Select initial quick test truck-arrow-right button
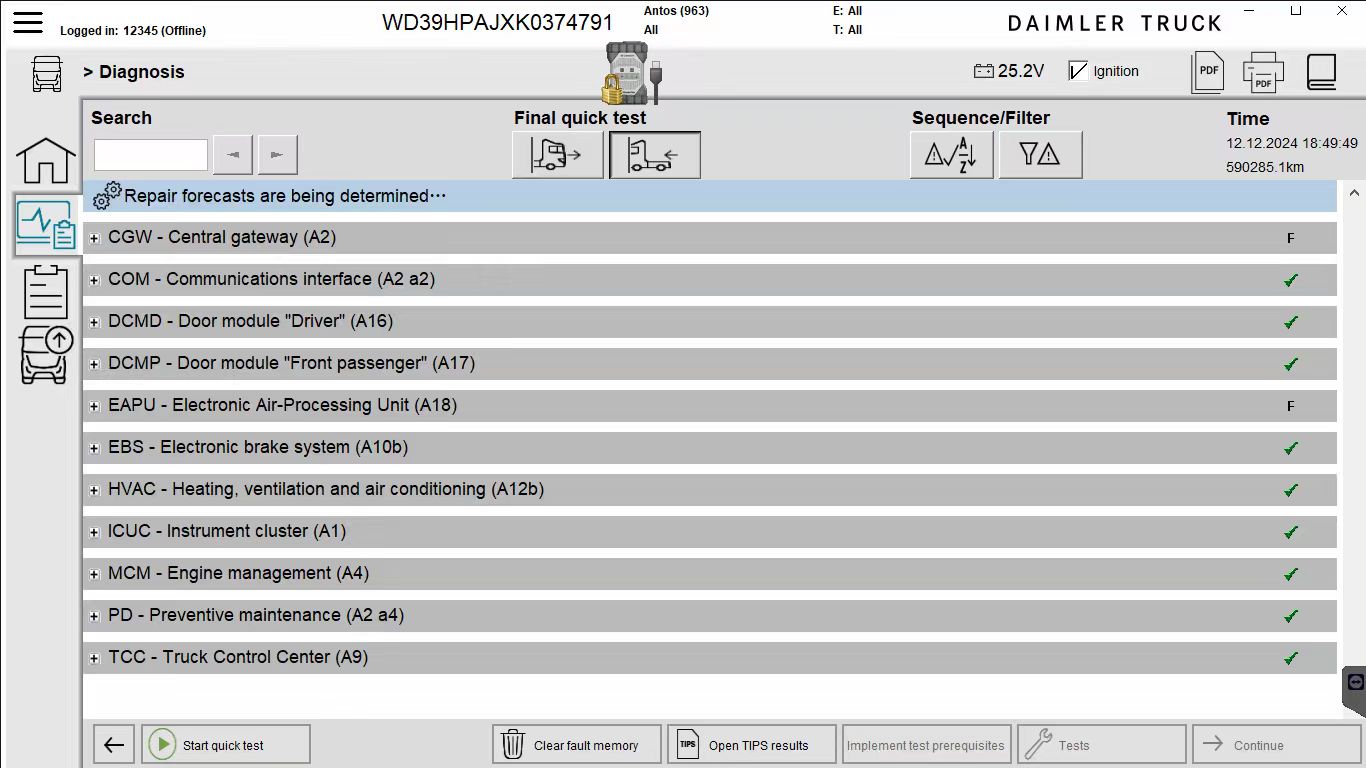Image resolution: width=1366 pixels, height=768 pixels. pyautogui.click(x=558, y=155)
